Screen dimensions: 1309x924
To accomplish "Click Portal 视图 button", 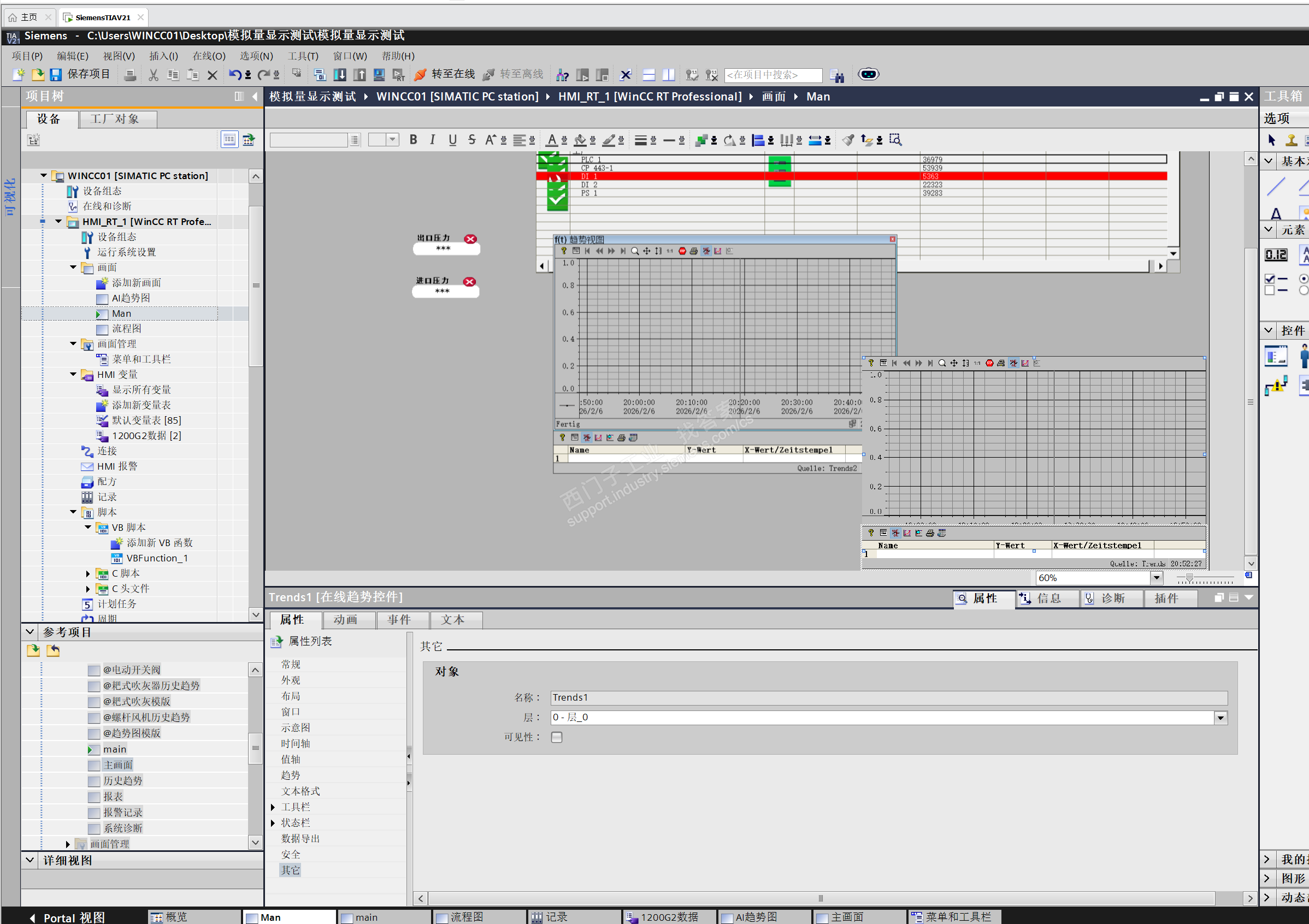I will pos(67,917).
